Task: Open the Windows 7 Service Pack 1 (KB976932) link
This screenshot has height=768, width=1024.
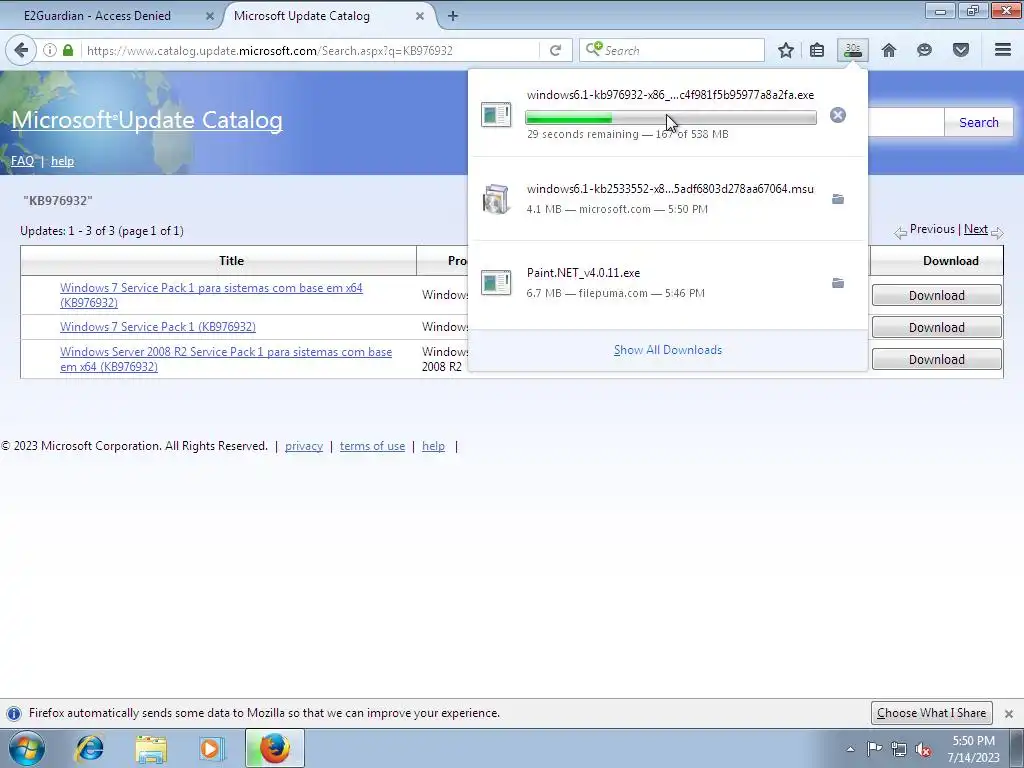Action: 158,327
